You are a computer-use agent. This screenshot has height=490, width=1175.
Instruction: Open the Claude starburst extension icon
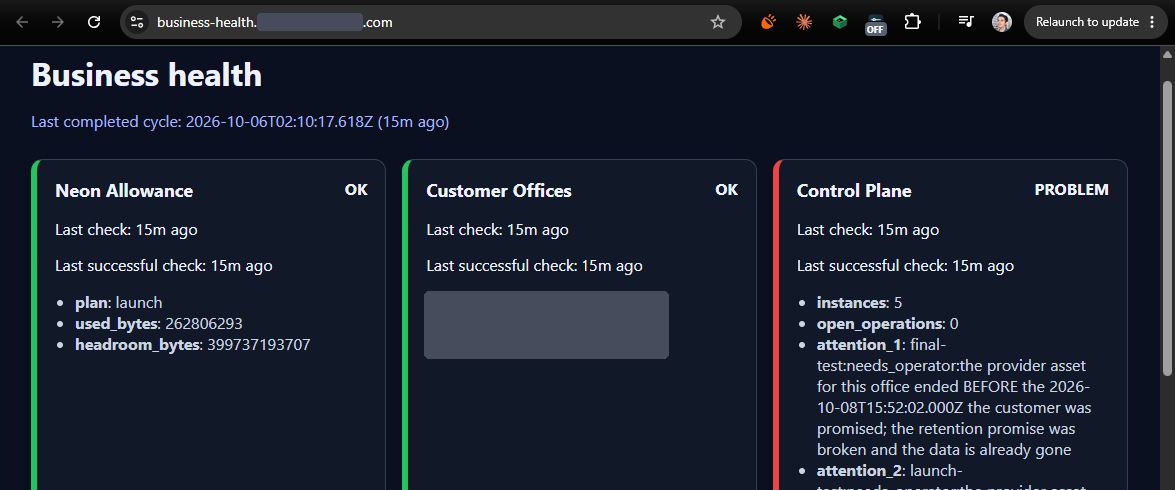(x=804, y=22)
